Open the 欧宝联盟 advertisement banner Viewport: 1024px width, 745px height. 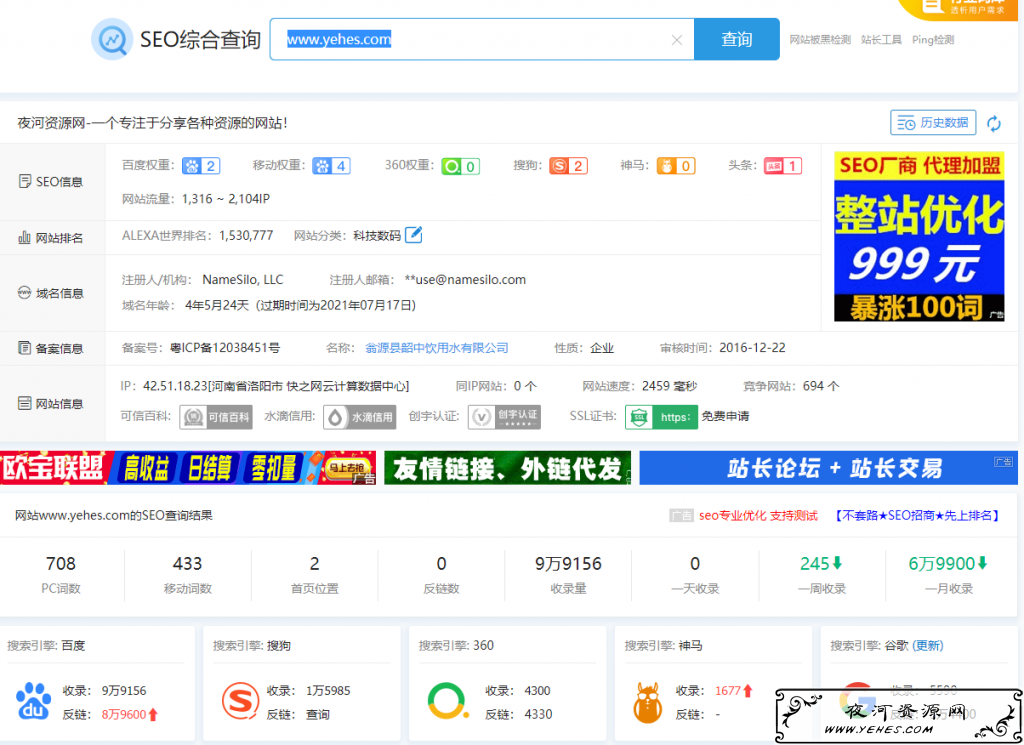pyautogui.click(x=188, y=468)
